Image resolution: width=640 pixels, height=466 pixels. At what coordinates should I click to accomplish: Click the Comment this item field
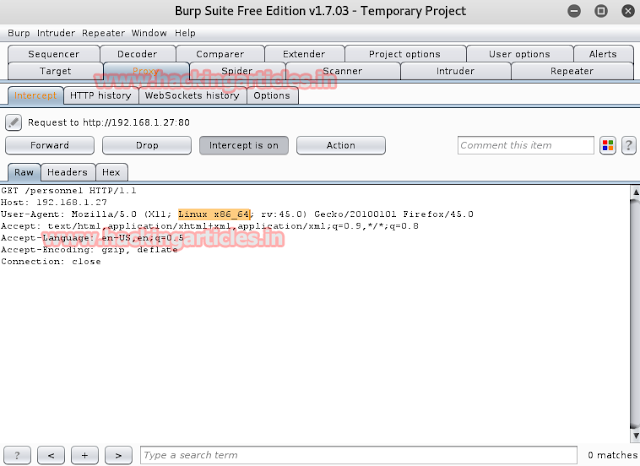tap(526, 145)
